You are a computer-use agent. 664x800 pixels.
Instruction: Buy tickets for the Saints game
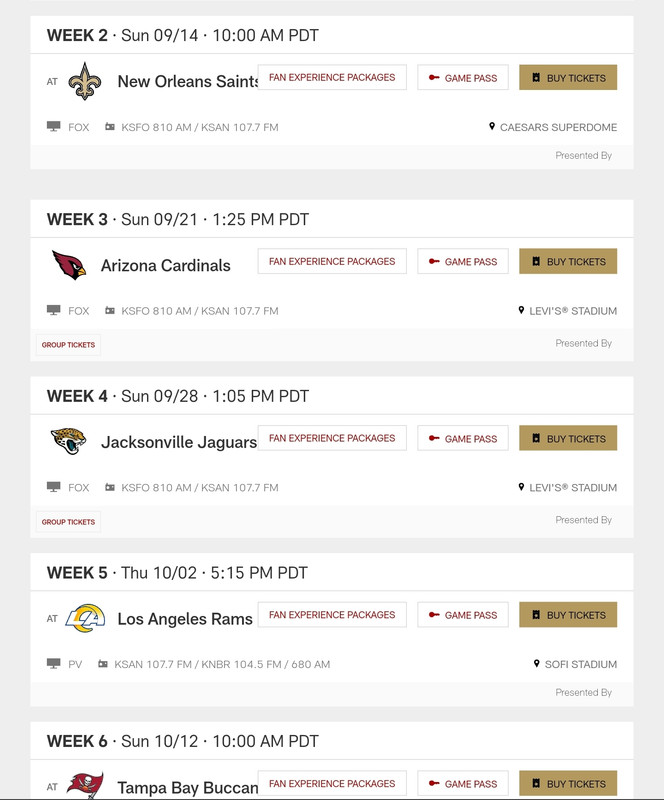click(568, 78)
